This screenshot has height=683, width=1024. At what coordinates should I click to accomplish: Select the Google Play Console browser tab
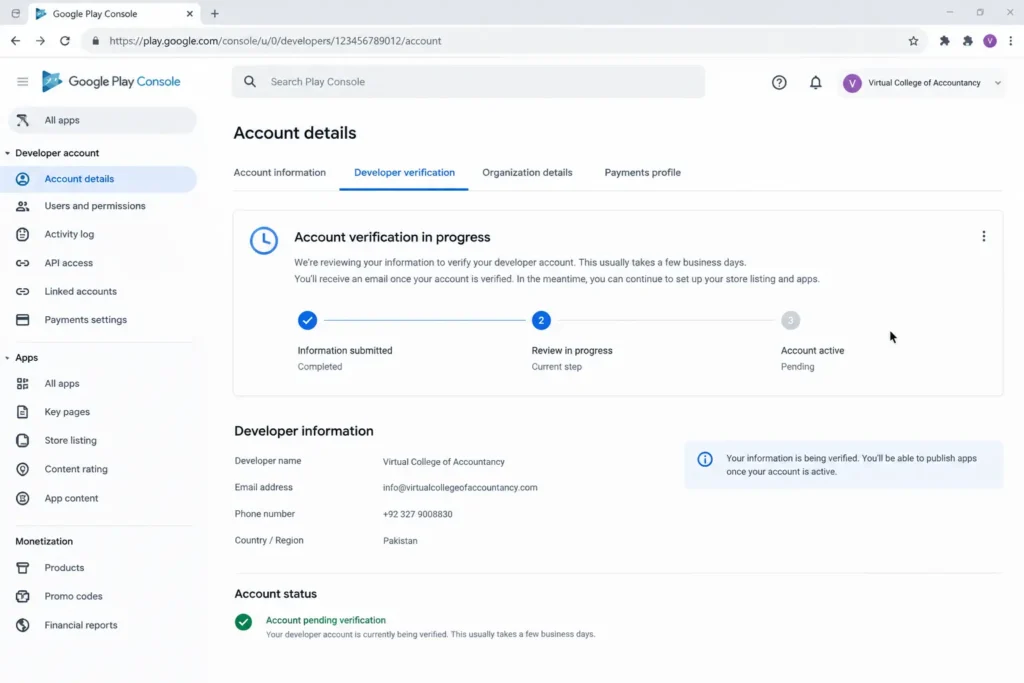coord(114,14)
